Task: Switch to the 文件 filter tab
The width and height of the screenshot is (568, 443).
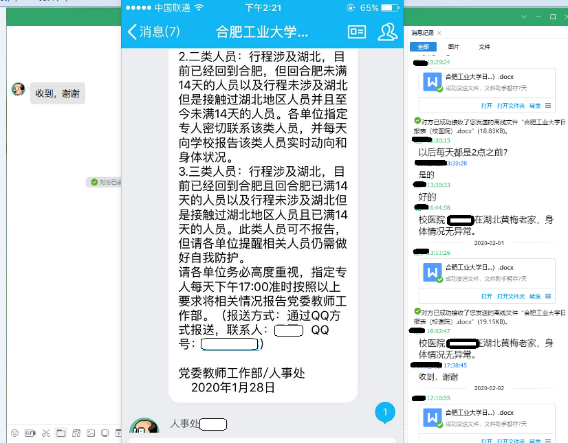Action: click(x=484, y=47)
